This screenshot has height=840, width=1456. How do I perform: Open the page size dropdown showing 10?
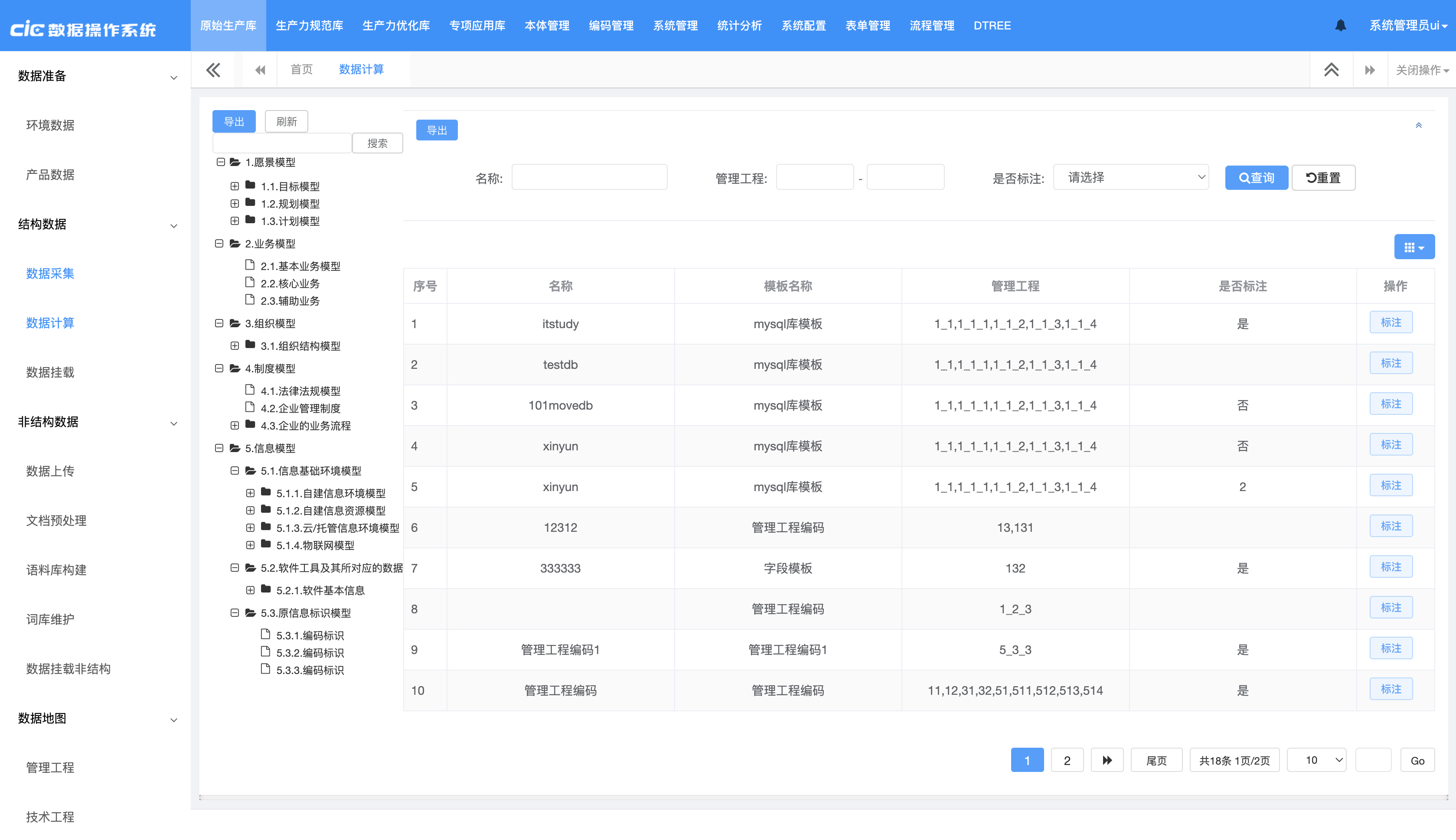pos(1316,760)
